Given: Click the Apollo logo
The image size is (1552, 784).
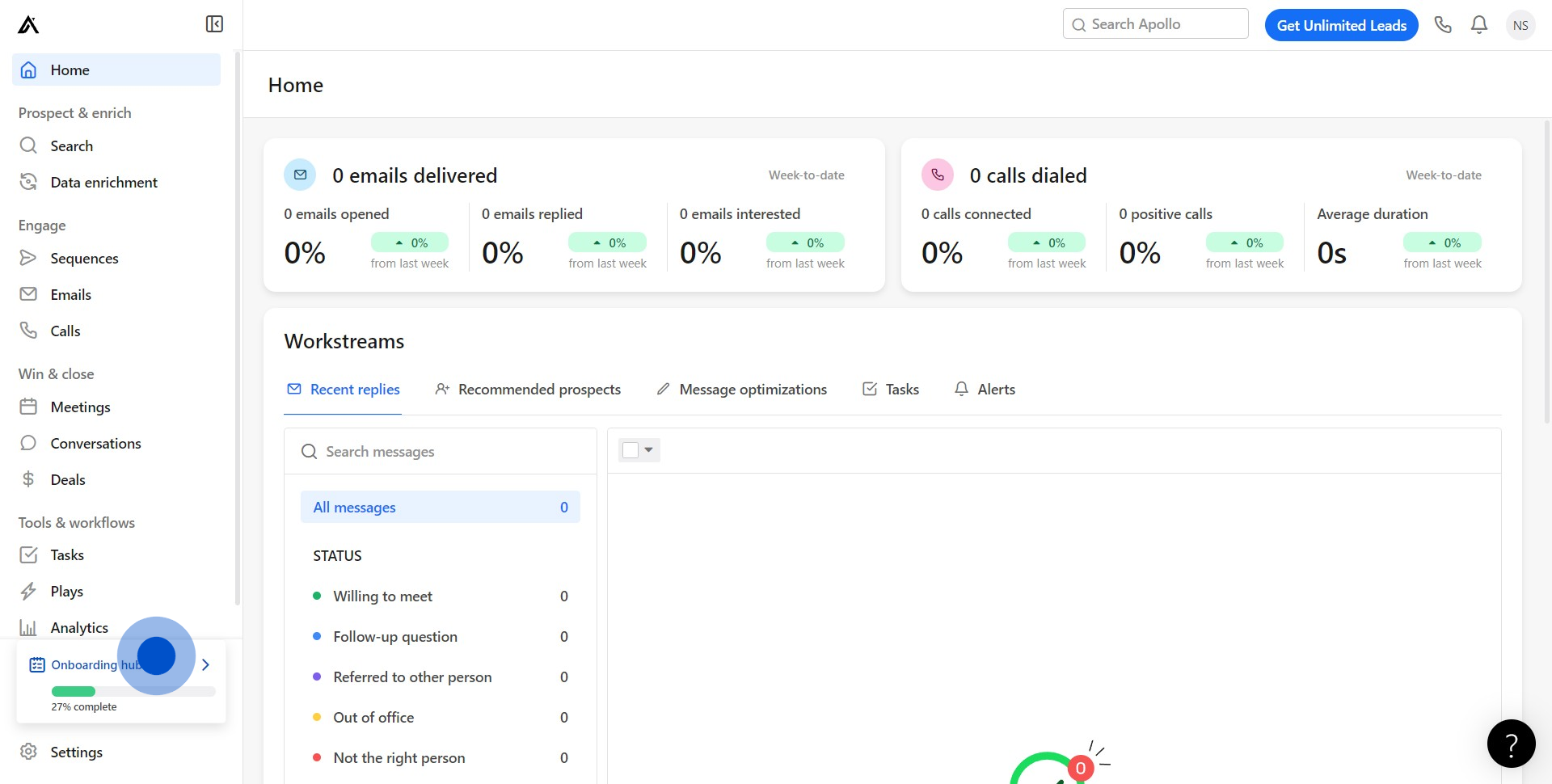Looking at the screenshot, I should click(28, 25).
